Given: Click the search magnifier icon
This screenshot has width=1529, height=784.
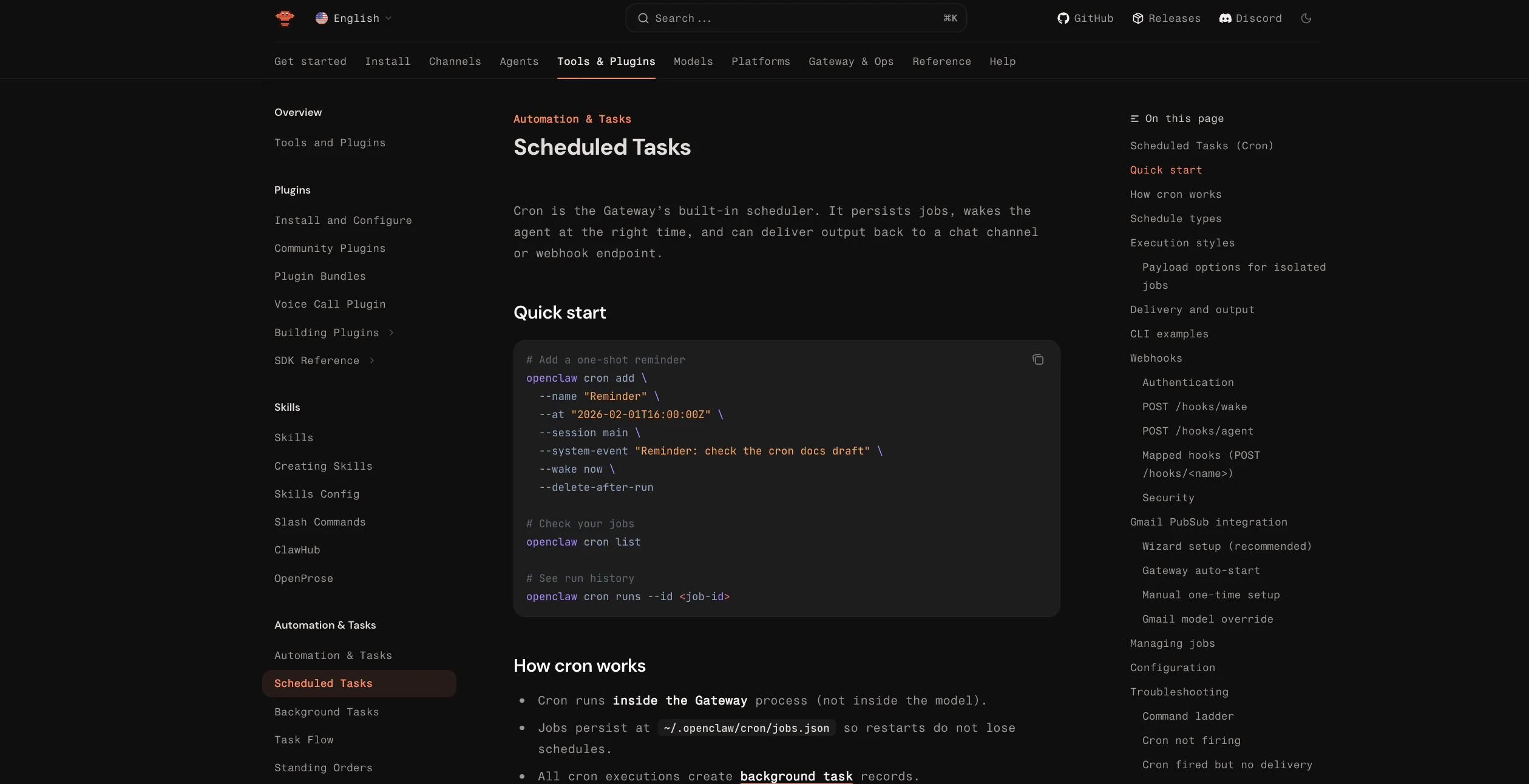Looking at the screenshot, I should pos(643,18).
